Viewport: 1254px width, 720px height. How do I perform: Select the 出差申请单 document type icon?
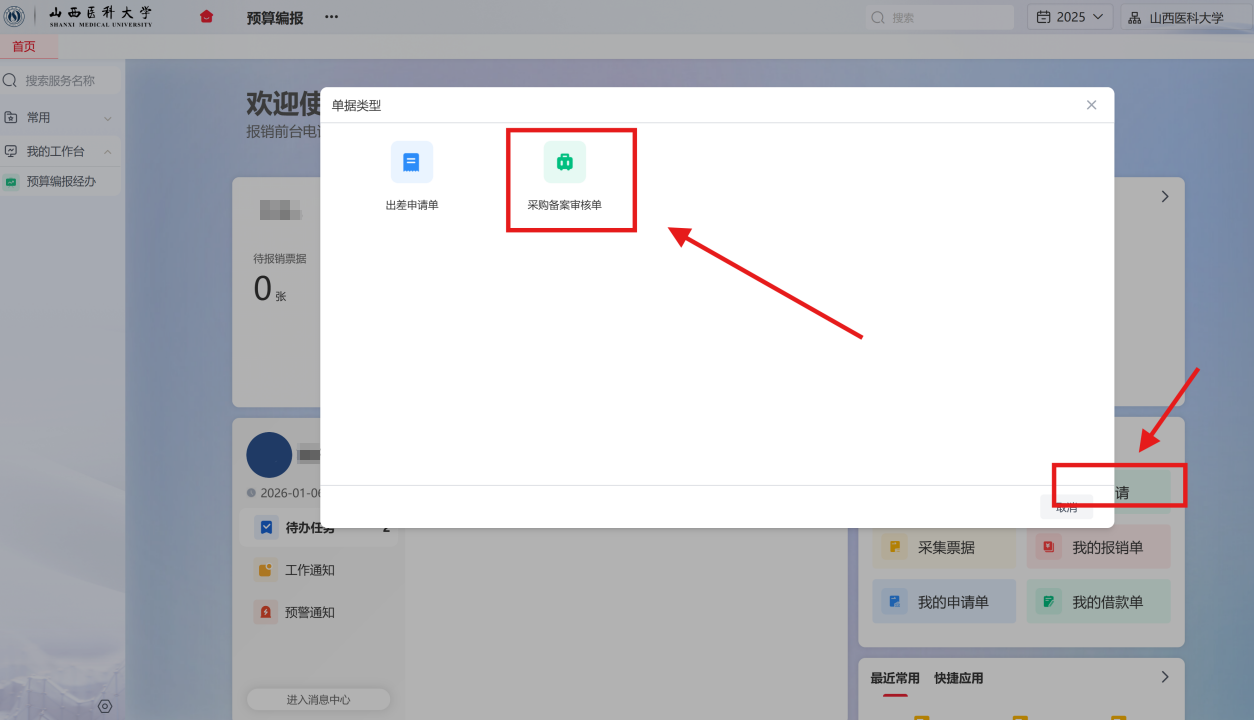pyautogui.click(x=411, y=162)
